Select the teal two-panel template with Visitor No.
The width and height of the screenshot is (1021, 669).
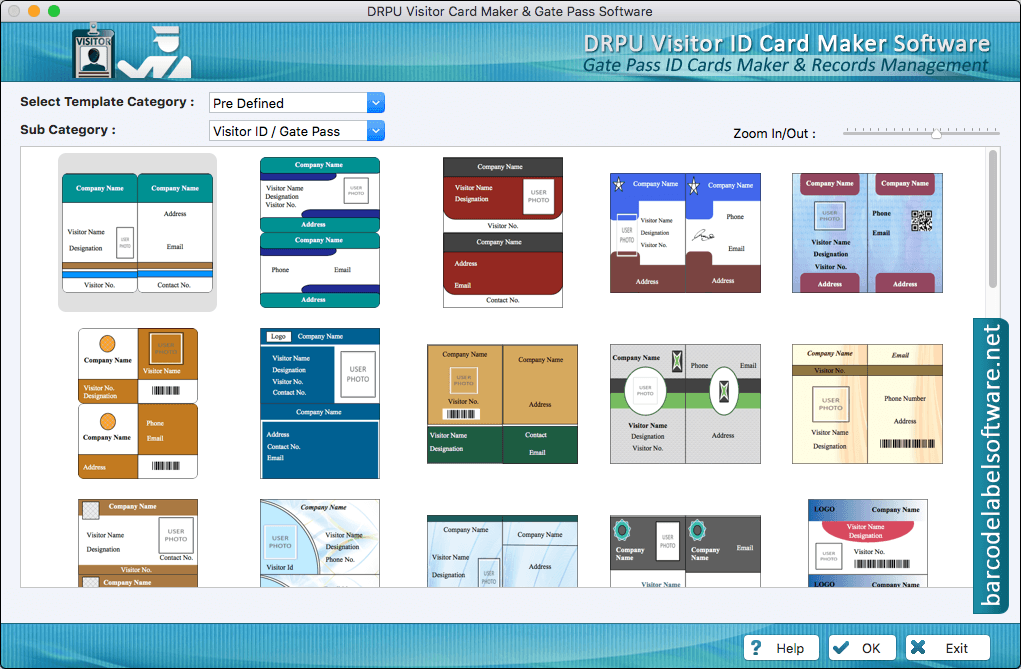coord(137,233)
